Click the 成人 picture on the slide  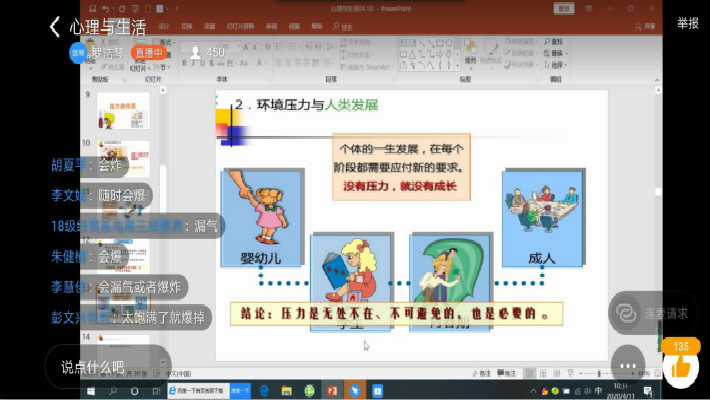point(542,215)
